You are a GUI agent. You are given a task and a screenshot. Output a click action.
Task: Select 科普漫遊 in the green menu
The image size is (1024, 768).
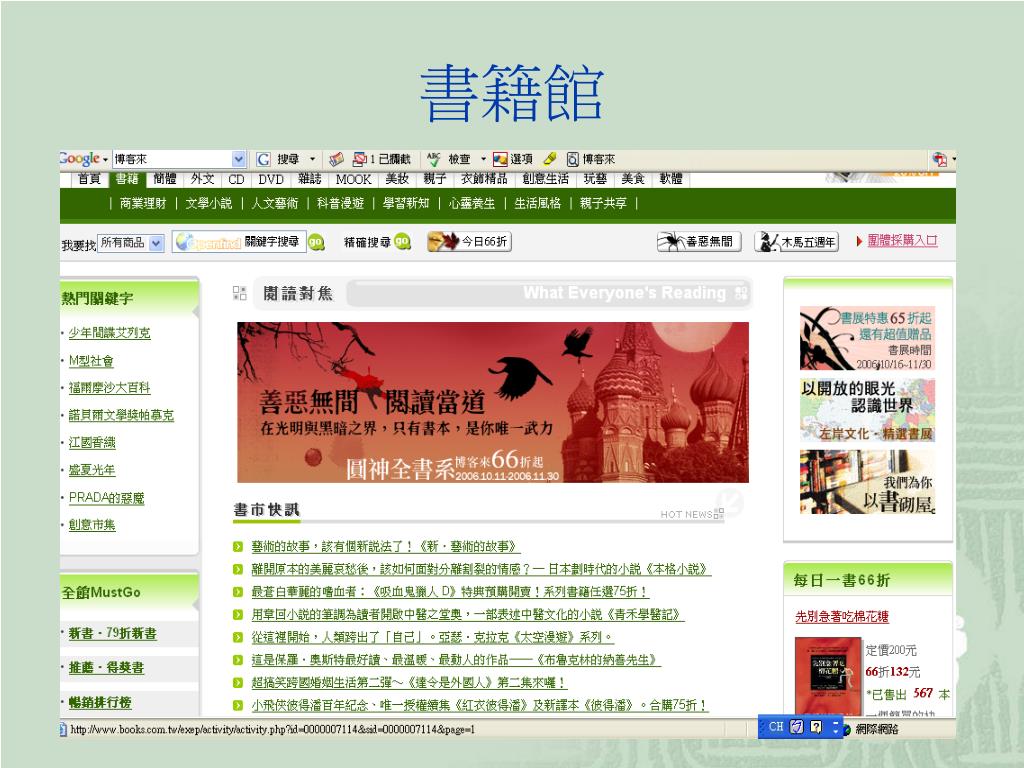click(340, 203)
